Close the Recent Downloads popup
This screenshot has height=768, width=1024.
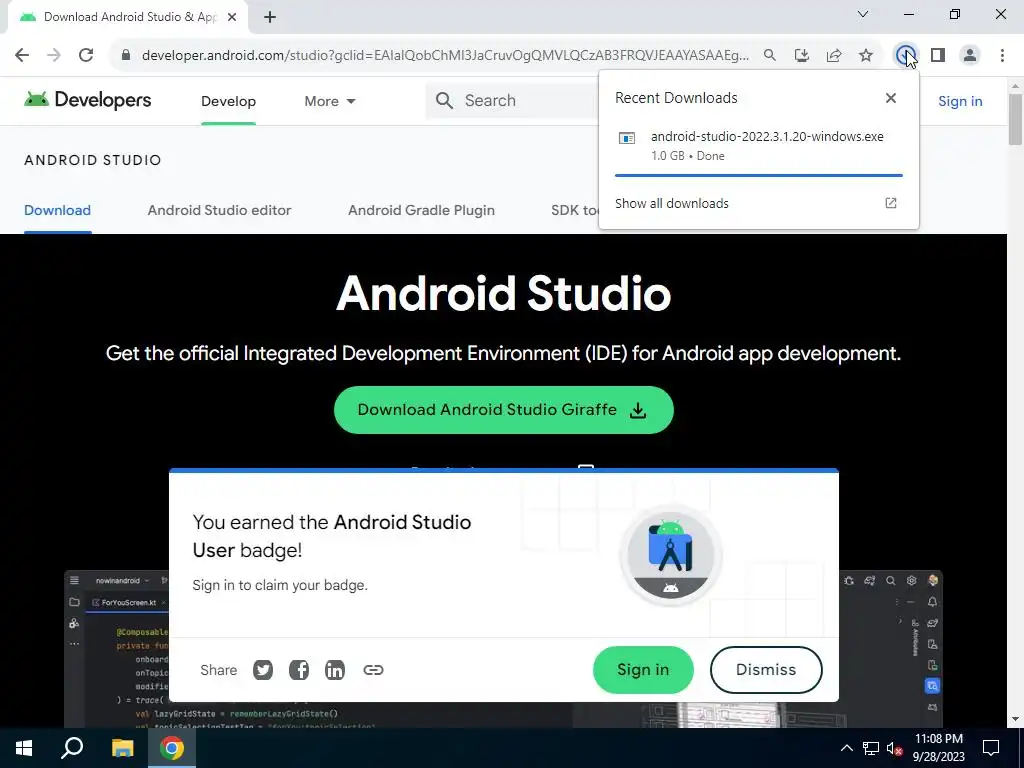(891, 98)
